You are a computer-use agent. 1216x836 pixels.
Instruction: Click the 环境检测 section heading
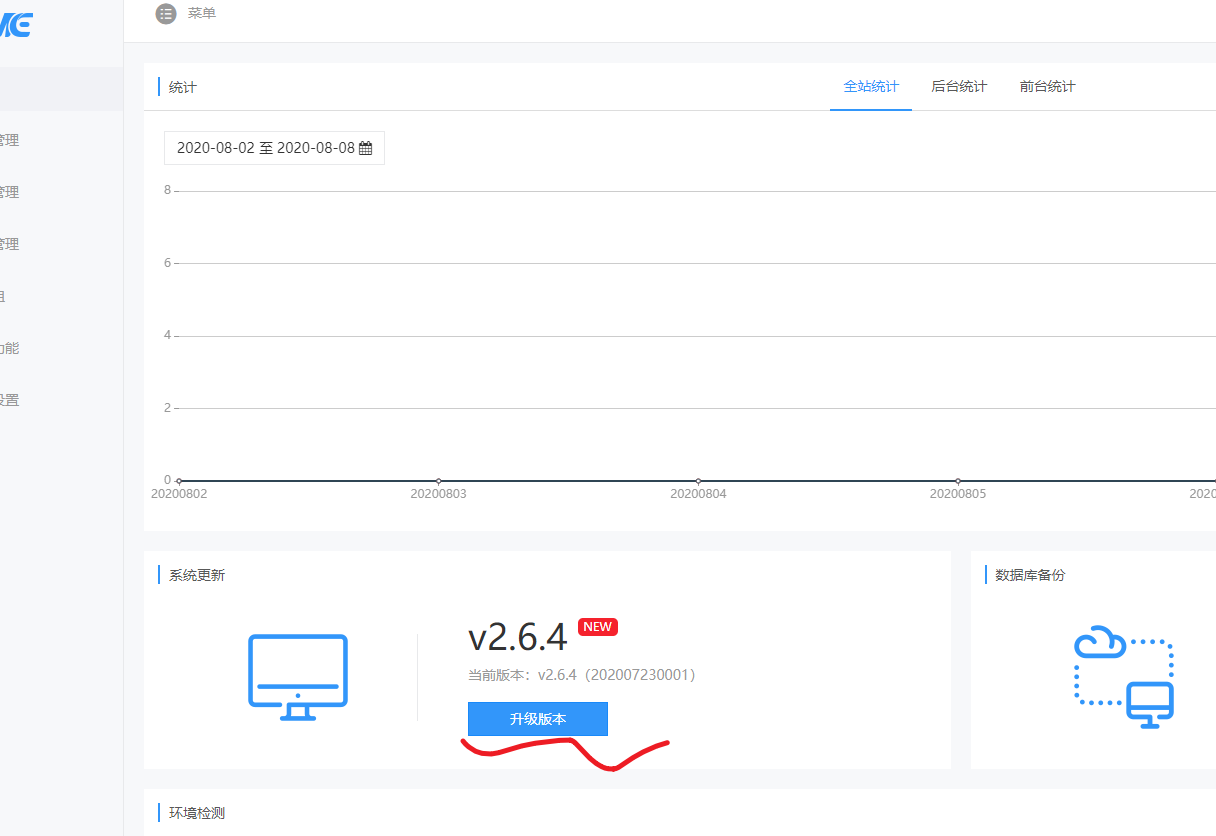[x=197, y=813]
